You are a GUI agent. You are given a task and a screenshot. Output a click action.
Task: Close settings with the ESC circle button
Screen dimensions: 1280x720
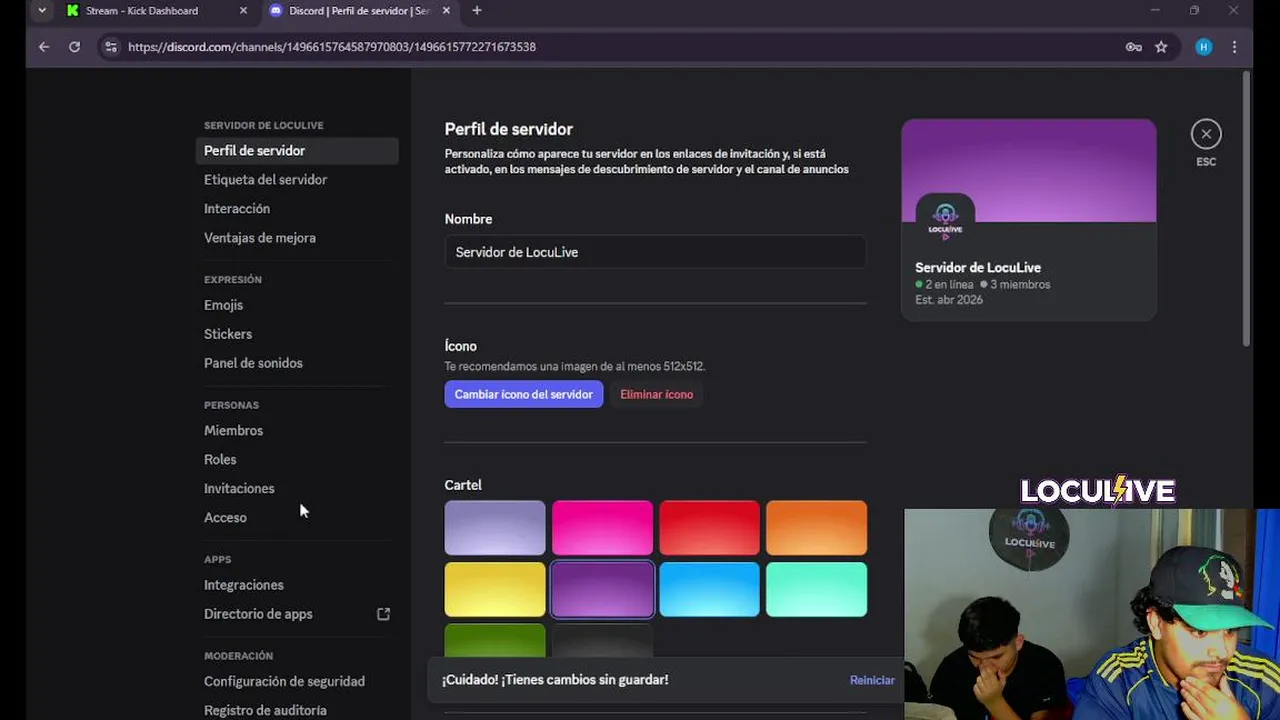coord(1206,134)
